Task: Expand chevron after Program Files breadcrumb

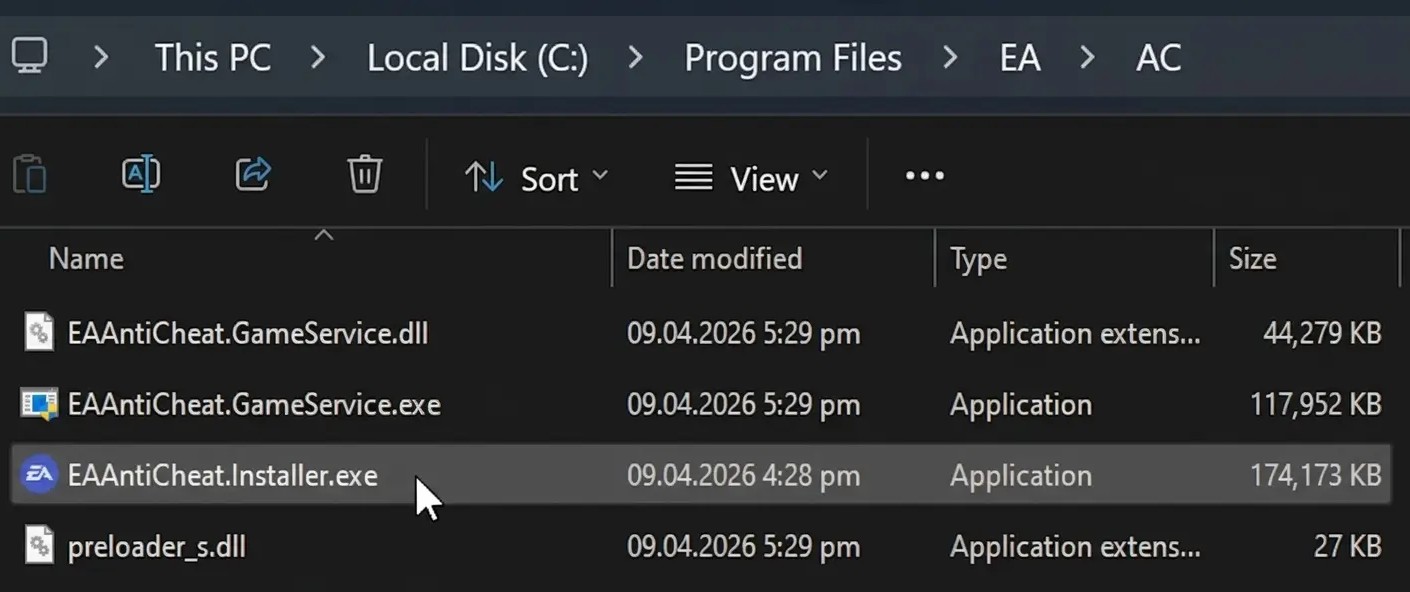Action: 950,58
